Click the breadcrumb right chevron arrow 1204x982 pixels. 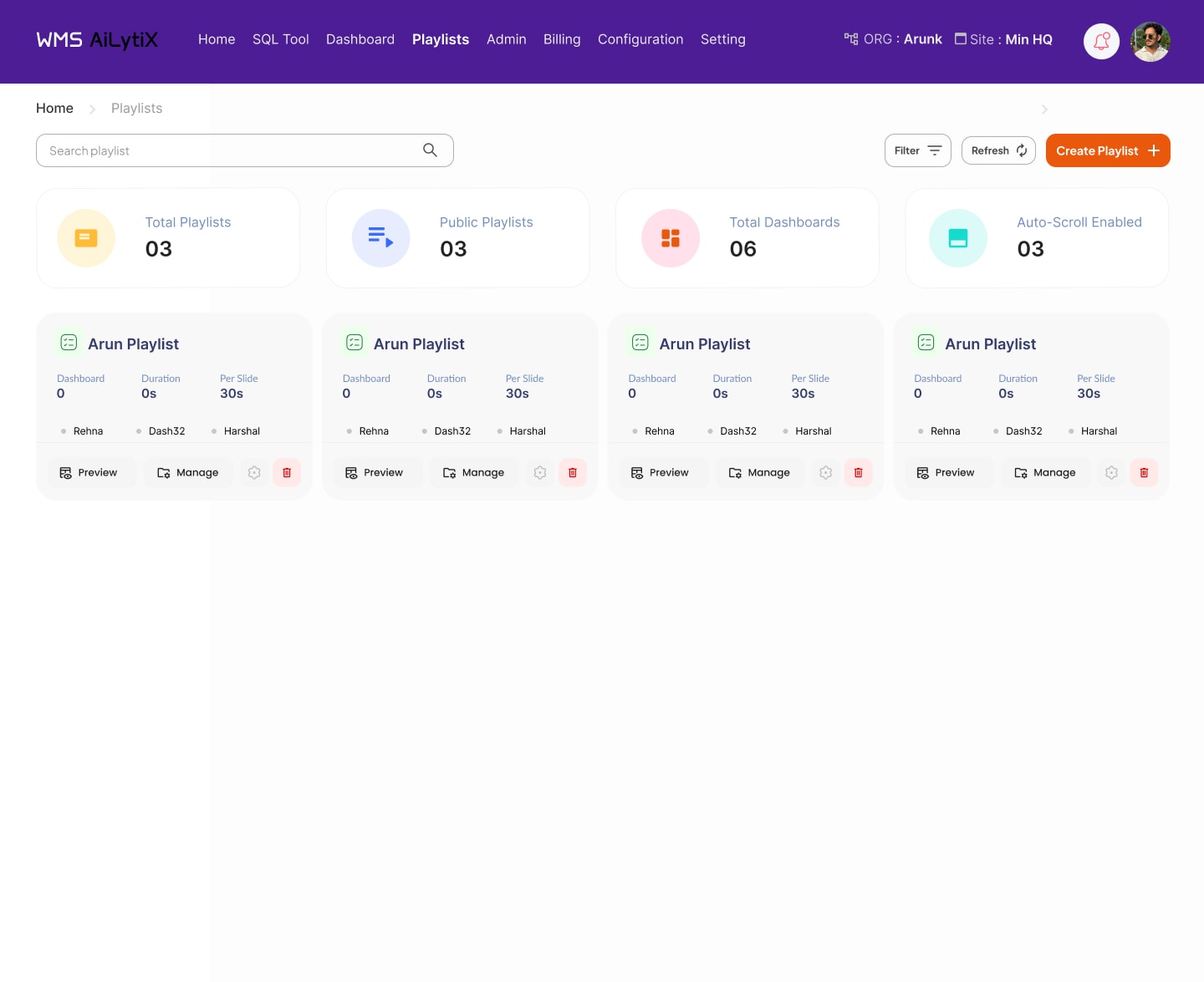point(1044,109)
